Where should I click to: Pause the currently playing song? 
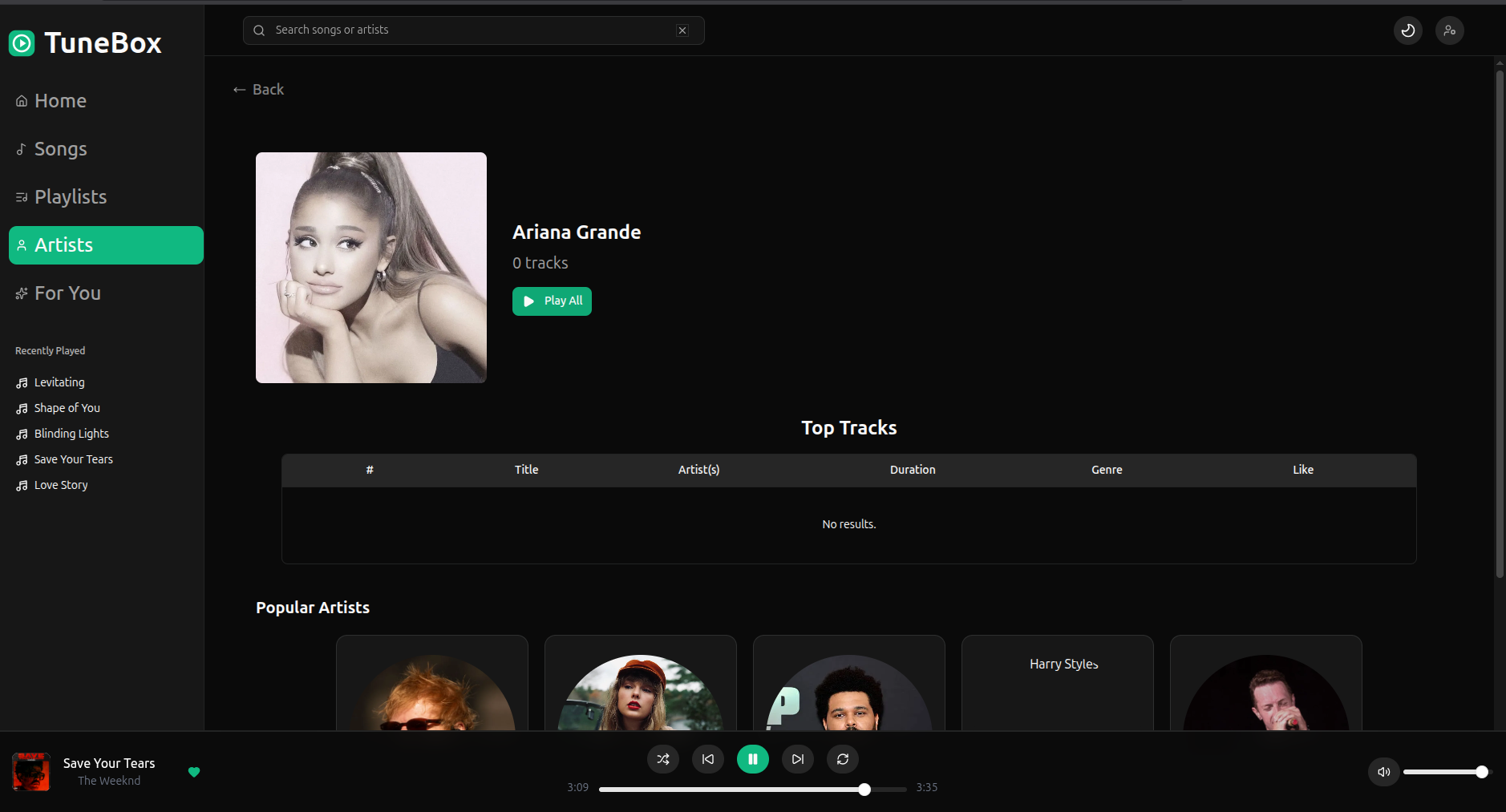(752, 758)
